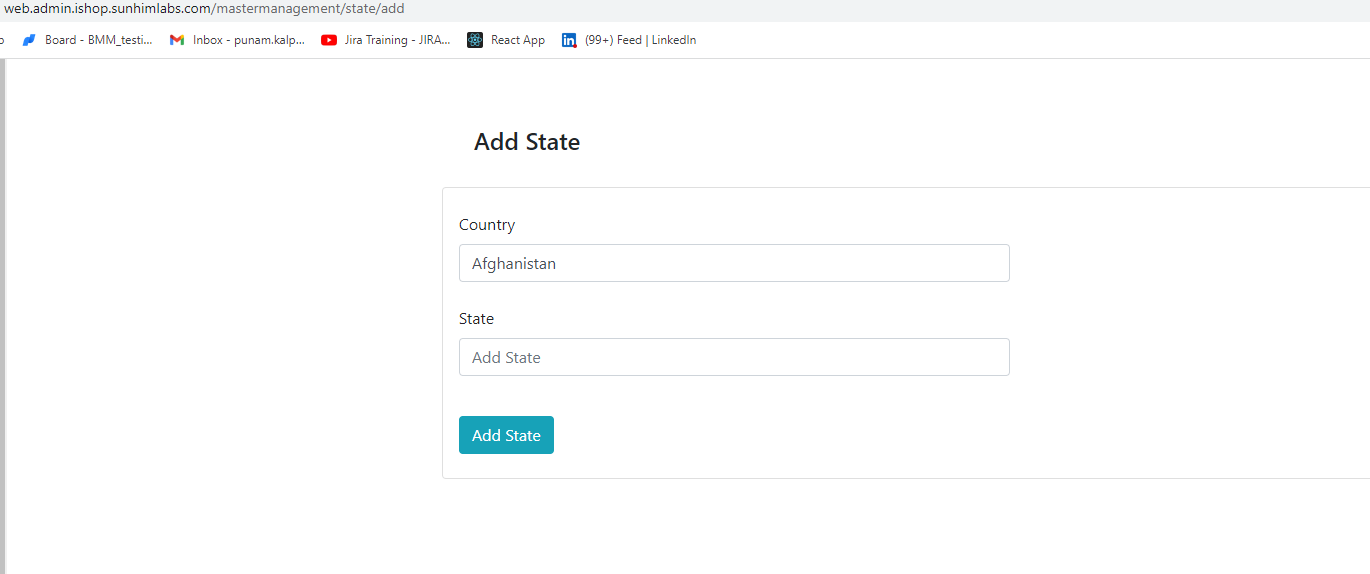1370x574 pixels.
Task: Open the Jira Training - JIRA bookmark
Action: [x=398, y=40]
